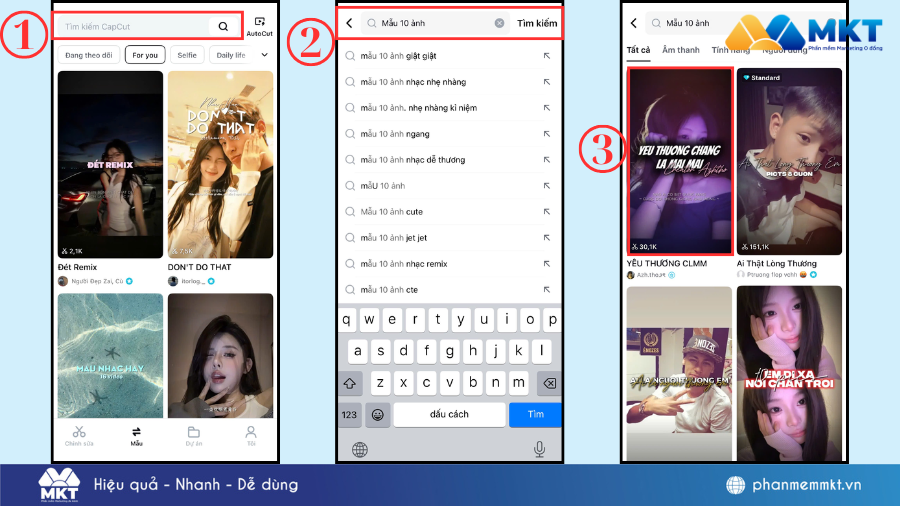
Task: Click the Ai Thật Lòng Thương title text
Action: point(777,263)
